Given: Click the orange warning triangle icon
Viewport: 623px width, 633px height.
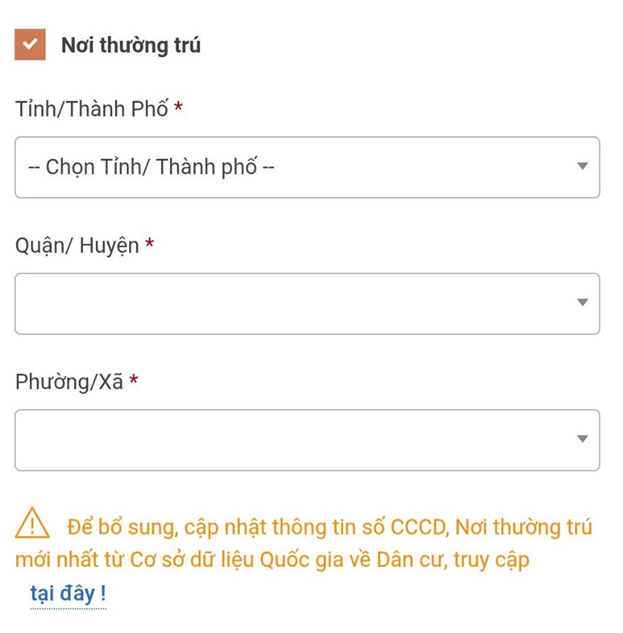Looking at the screenshot, I should tap(32, 522).
